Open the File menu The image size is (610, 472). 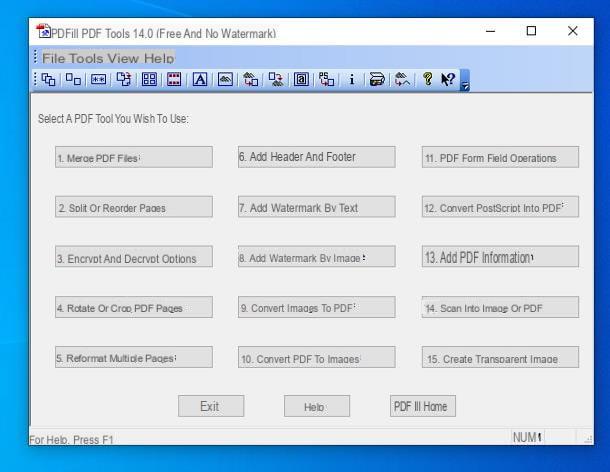53,58
